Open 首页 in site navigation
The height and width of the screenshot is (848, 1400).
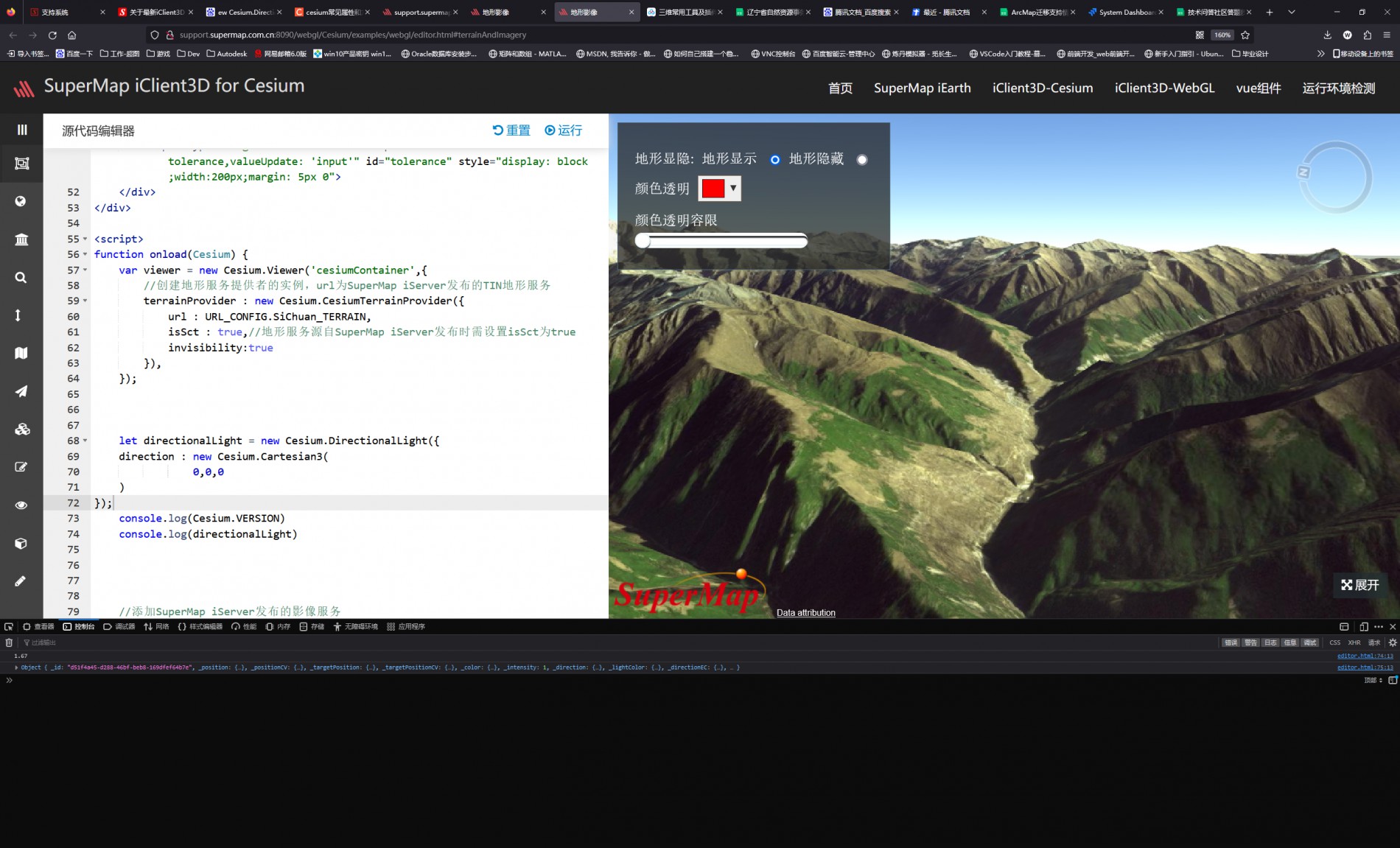click(840, 88)
